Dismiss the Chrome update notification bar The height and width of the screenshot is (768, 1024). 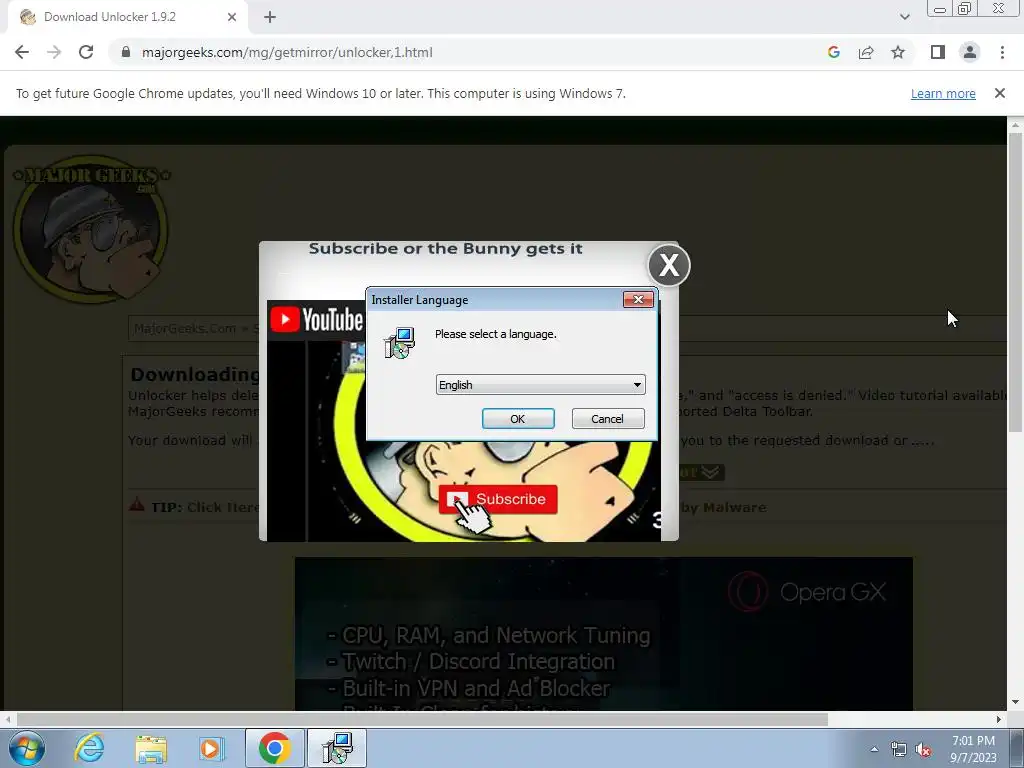[999, 93]
